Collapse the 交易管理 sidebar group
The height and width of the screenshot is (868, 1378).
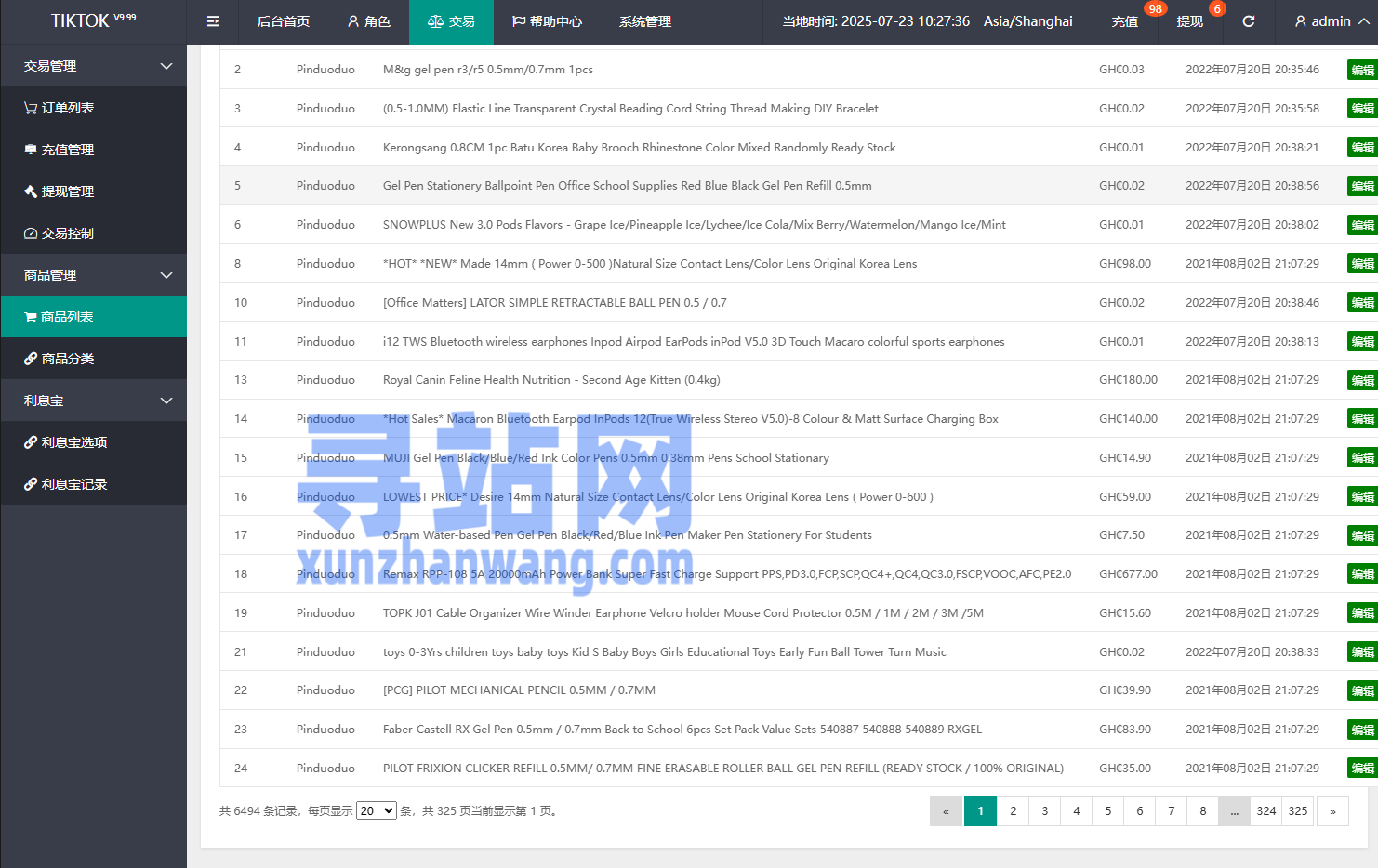[93, 66]
